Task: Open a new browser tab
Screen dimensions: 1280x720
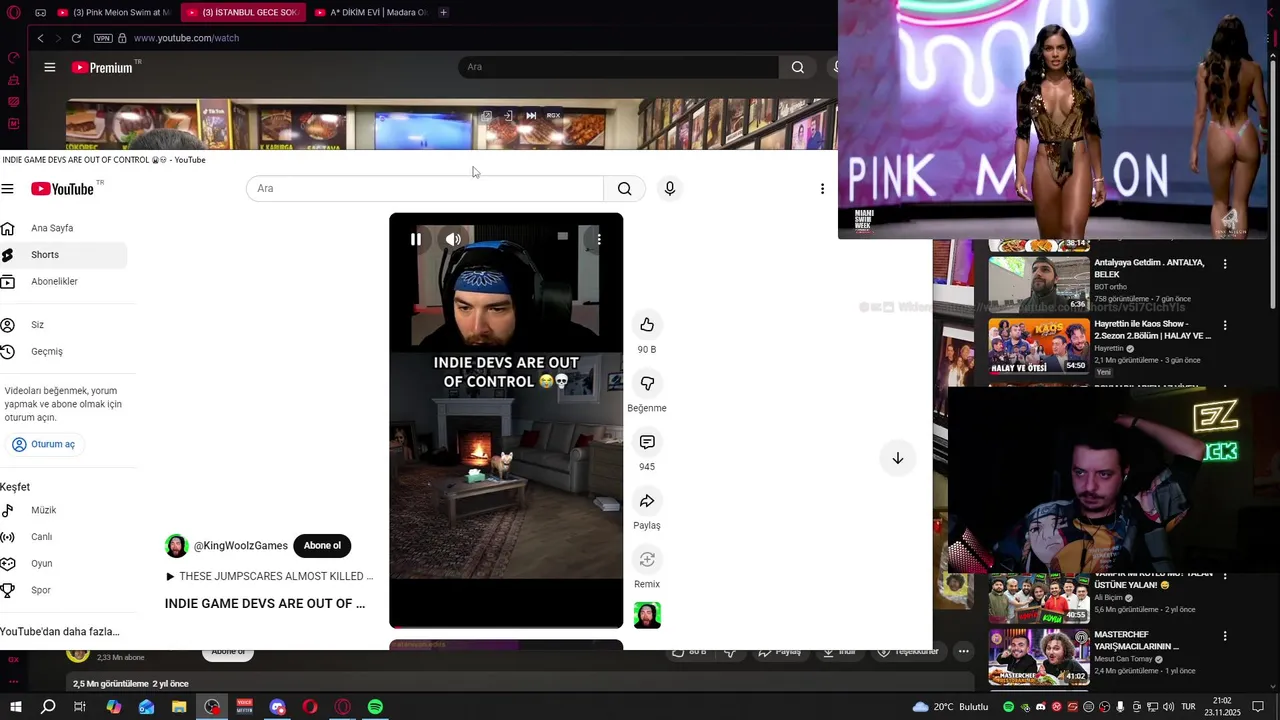Action: coord(443,12)
